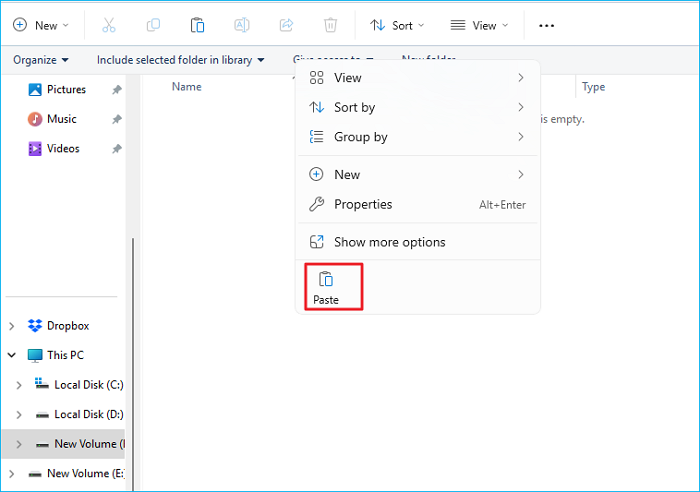The image size is (700, 492).
Task: Open the View dropdown in toolbar
Action: (479, 25)
